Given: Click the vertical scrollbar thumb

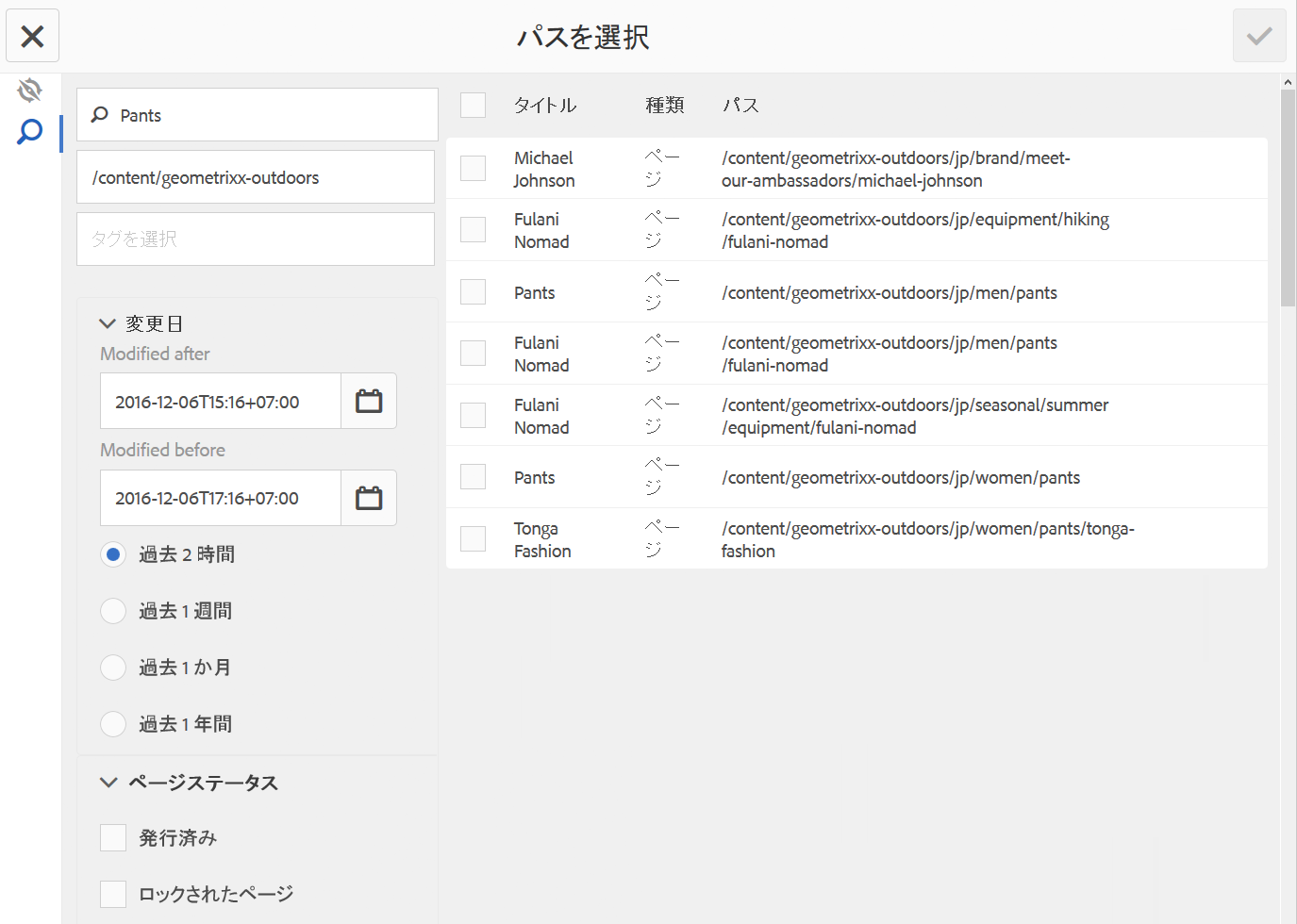Looking at the screenshot, I should pyautogui.click(x=1288, y=198).
